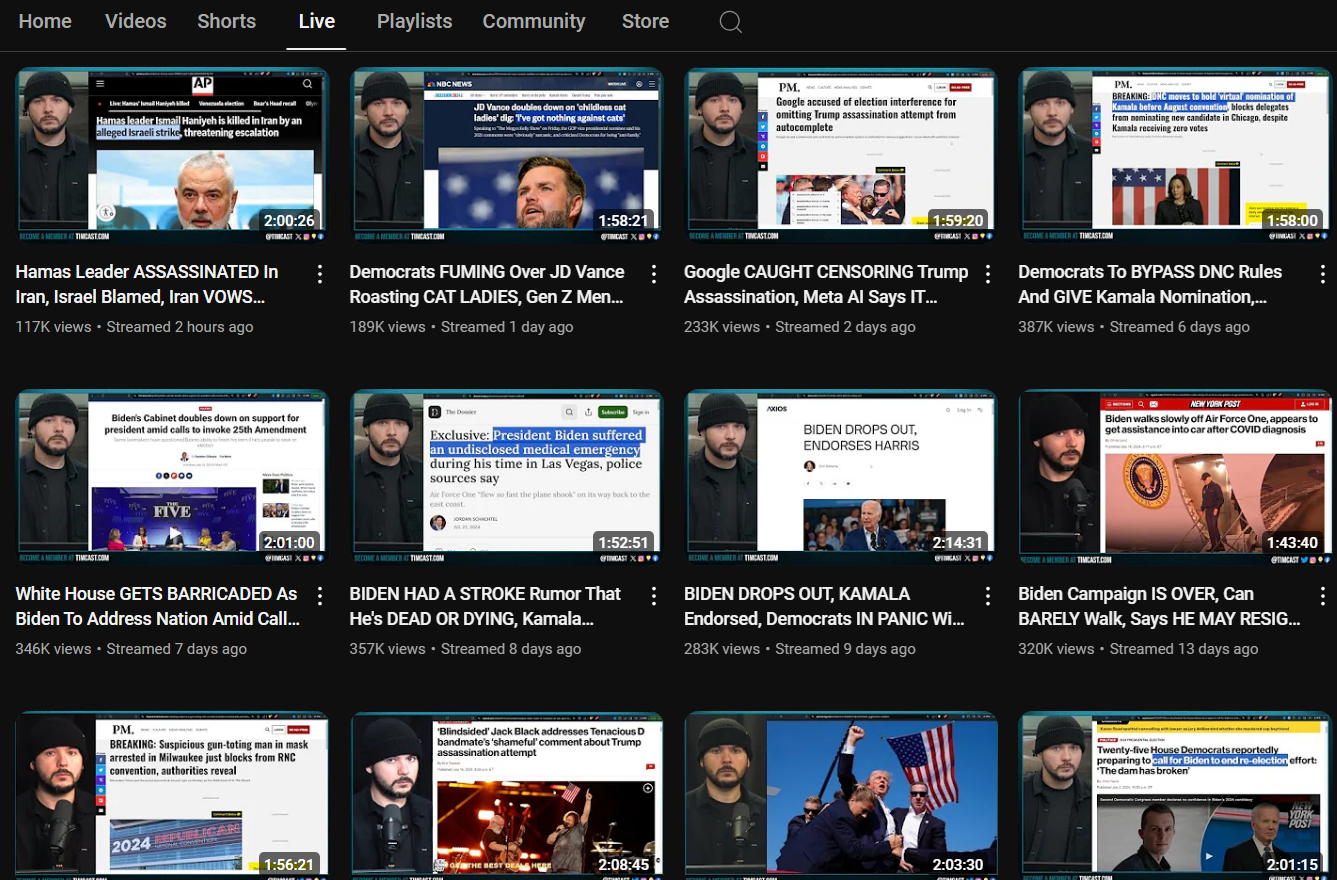
Task: Click the 2:08:45 duration badge
Action: click(623, 865)
